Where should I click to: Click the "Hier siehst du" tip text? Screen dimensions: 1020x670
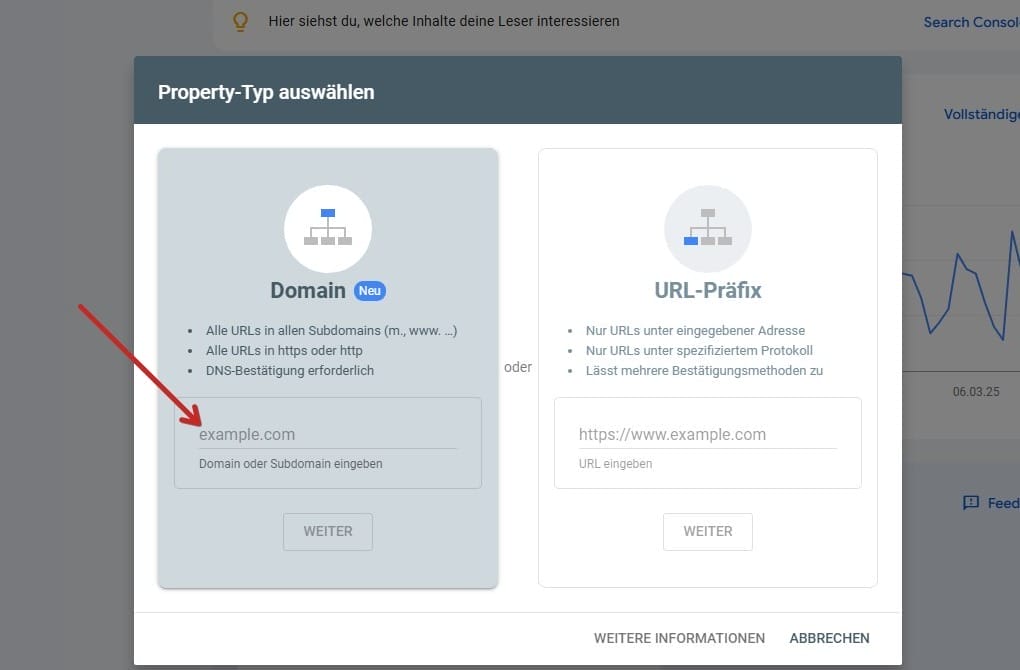(444, 21)
